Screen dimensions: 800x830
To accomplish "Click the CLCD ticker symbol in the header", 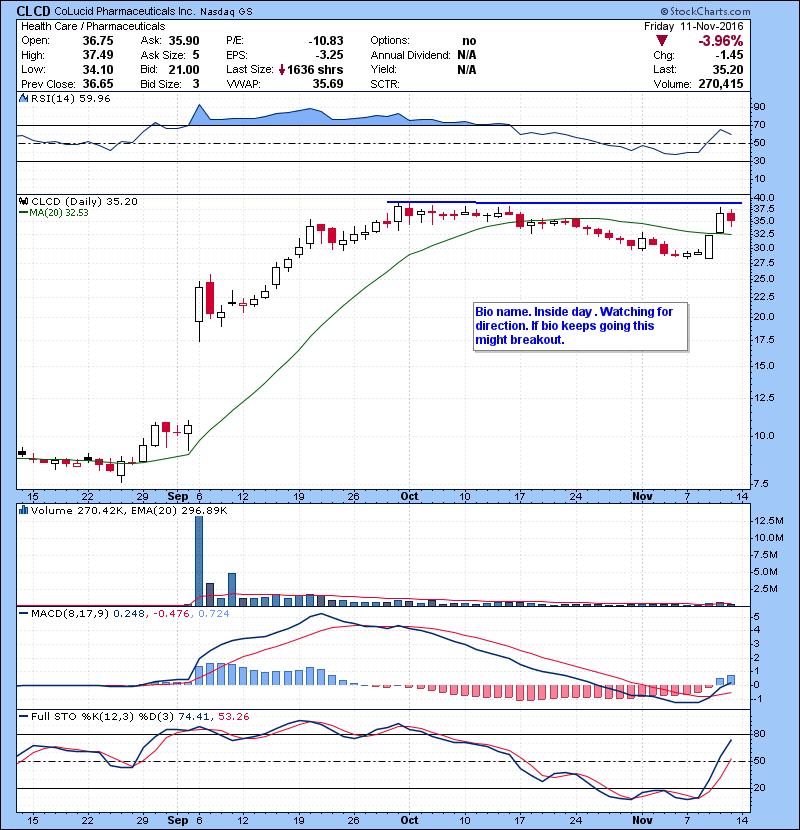I will coord(33,11).
